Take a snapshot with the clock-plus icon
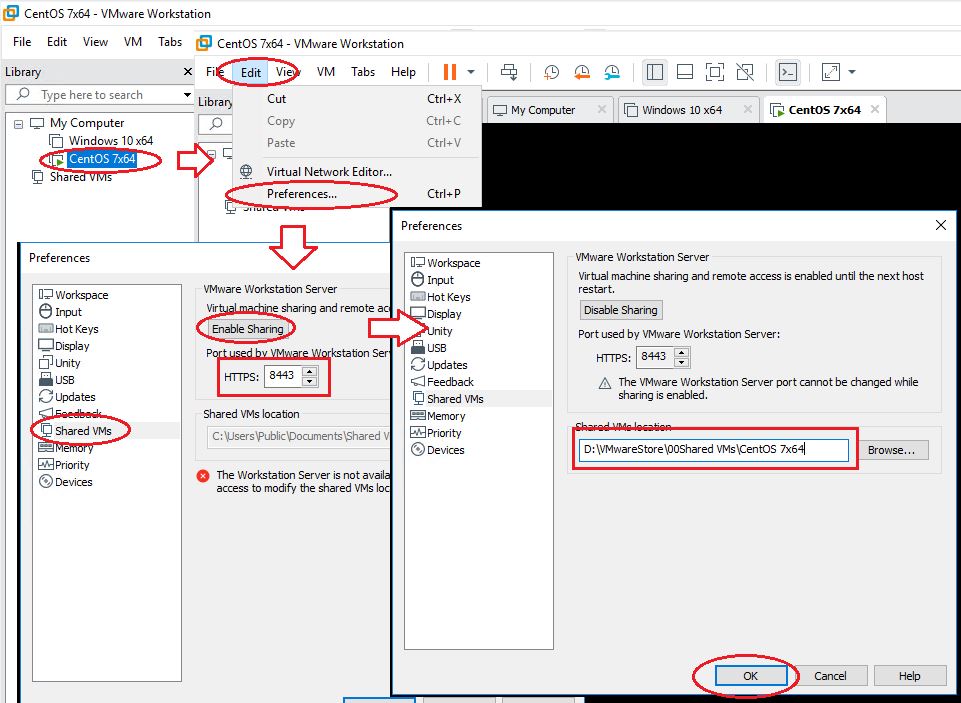 pyautogui.click(x=552, y=72)
